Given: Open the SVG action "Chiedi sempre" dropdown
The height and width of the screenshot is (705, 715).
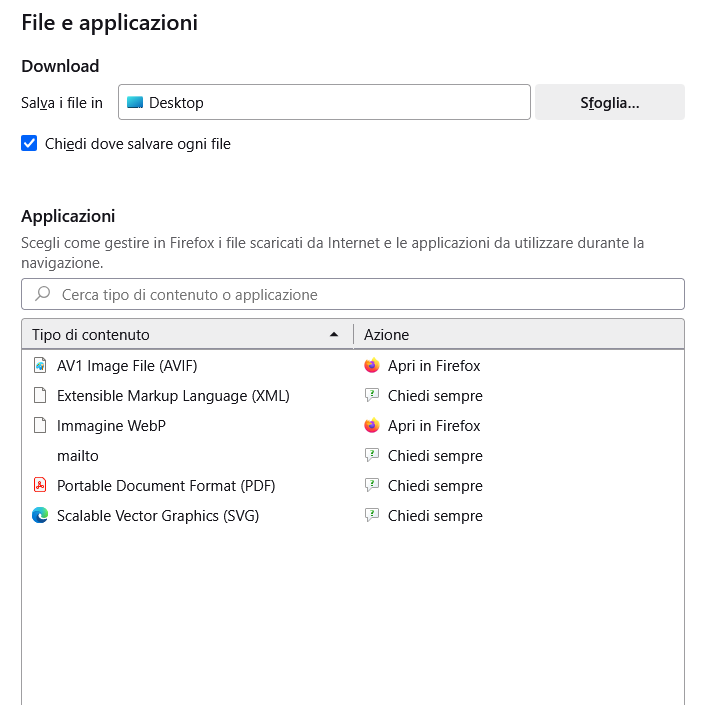Looking at the screenshot, I should coord(435,516).
